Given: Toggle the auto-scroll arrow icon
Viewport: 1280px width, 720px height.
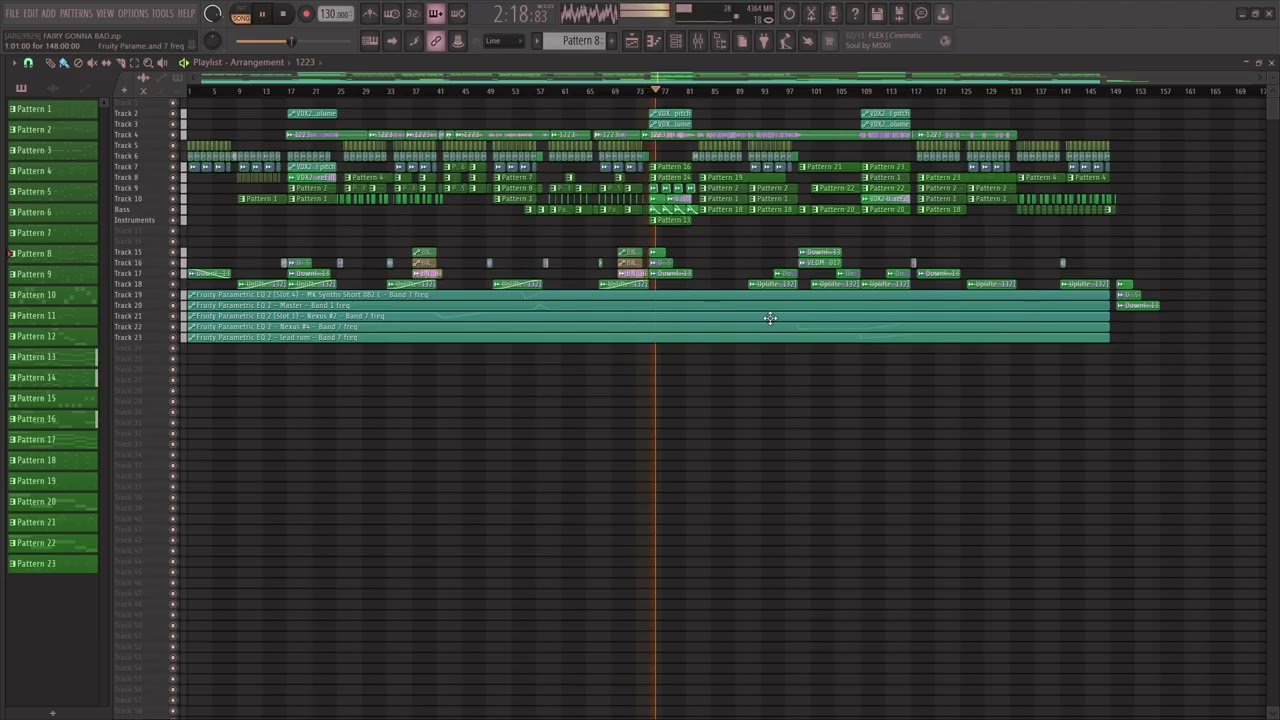Looking at the screenshot, I should tap(392, 41).
